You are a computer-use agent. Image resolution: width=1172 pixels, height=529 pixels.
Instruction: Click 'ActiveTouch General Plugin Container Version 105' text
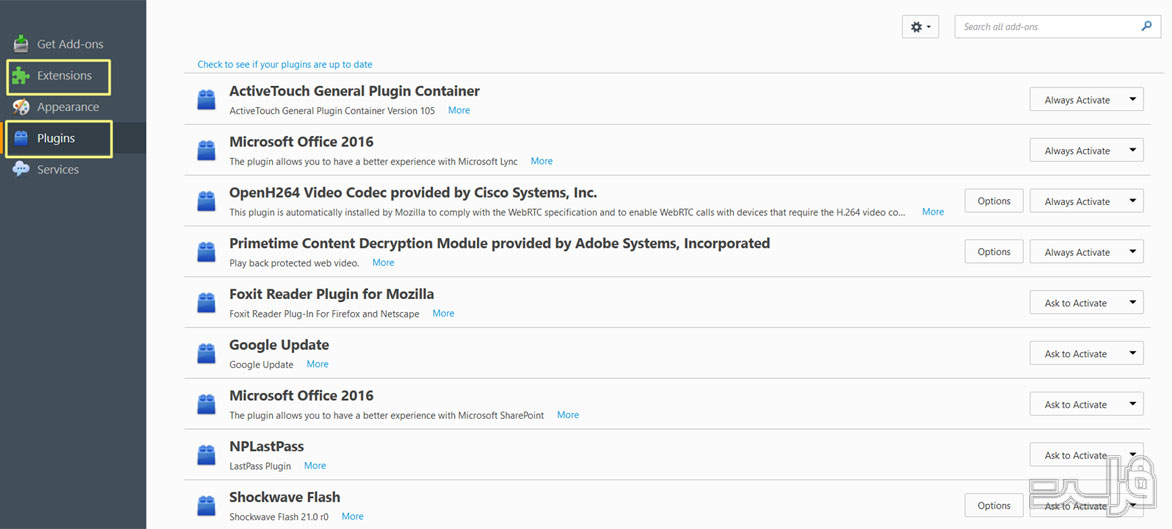pos(332,110)
